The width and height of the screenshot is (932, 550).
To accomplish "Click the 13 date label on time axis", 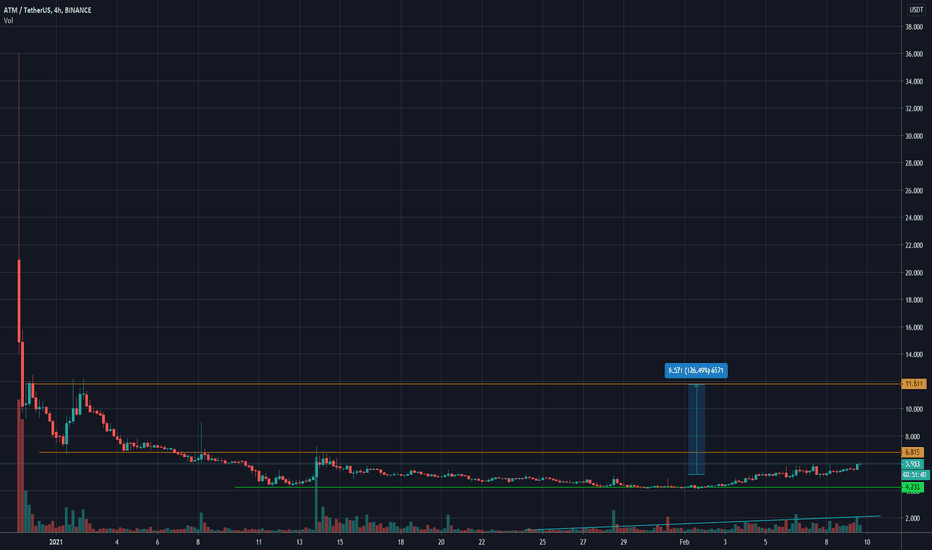I will [x=299, y=542].
